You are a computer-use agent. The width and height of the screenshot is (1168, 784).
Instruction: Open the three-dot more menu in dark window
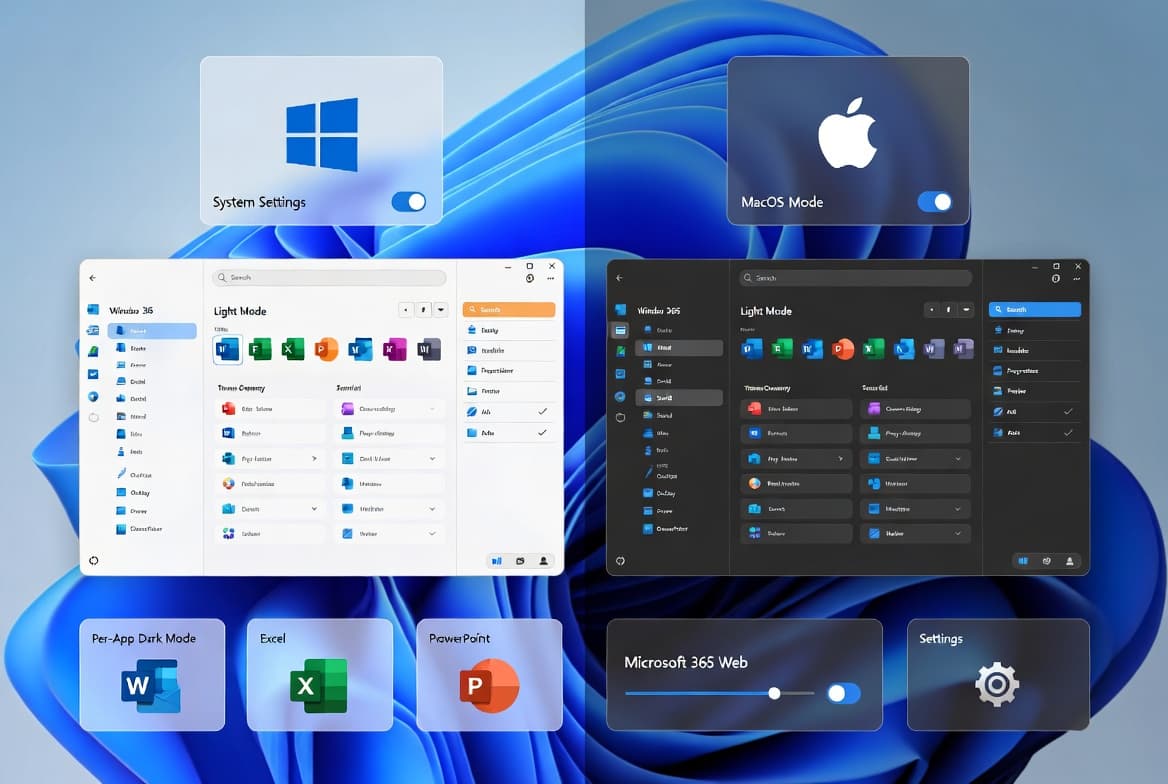pyautogui.click(x=1076, y=279)
